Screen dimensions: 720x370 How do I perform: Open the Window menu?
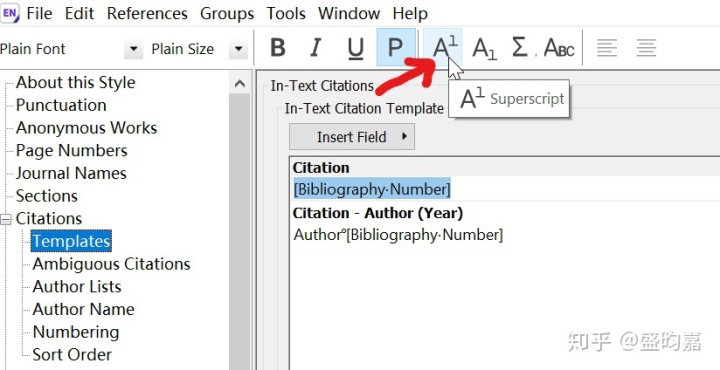tap(349, 13)
